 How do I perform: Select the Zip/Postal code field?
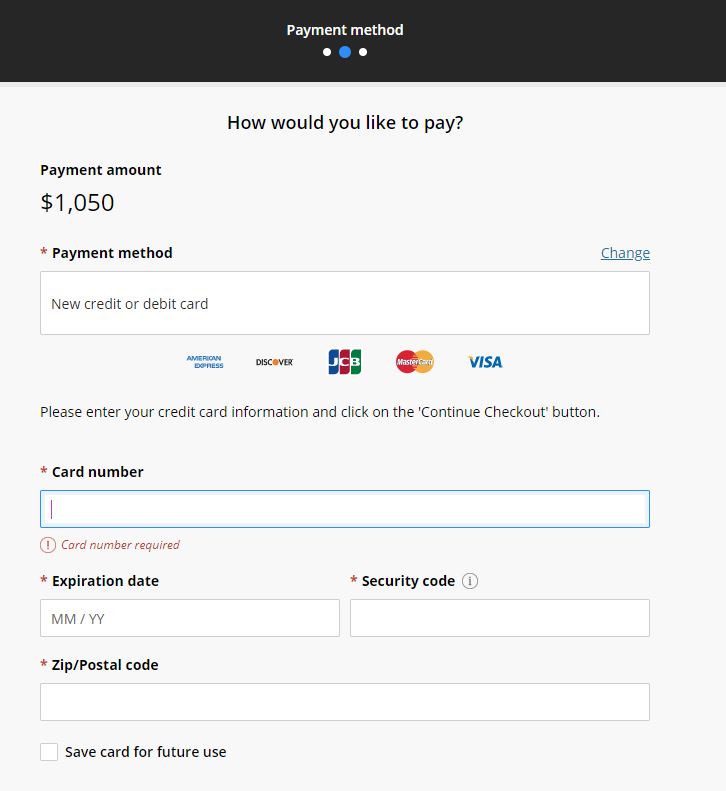point(345,702)
